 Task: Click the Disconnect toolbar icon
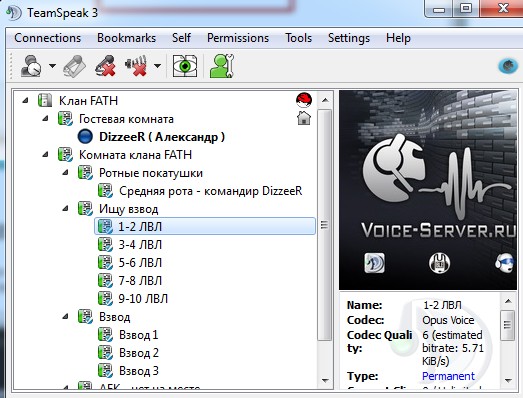(75, 66)
